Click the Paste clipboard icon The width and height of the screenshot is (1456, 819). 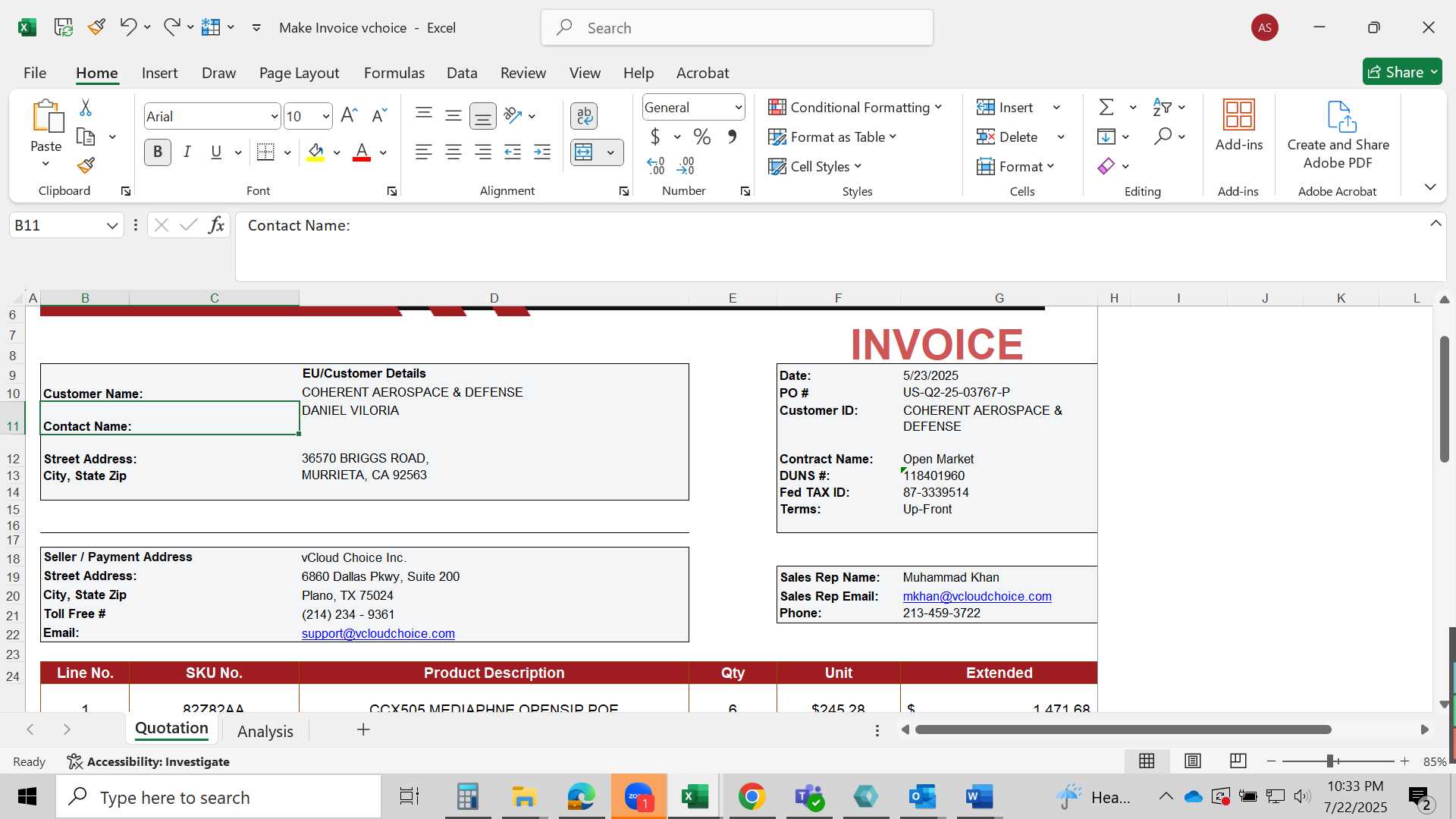click(46, 116)
